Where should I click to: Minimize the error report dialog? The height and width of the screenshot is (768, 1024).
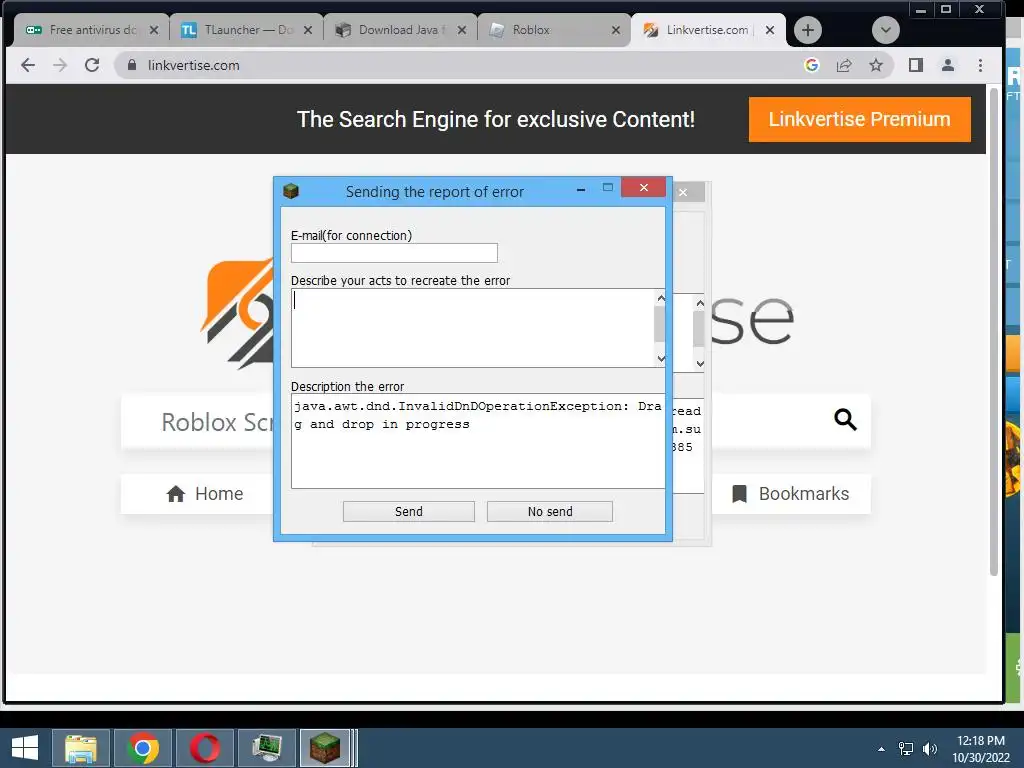581,189
